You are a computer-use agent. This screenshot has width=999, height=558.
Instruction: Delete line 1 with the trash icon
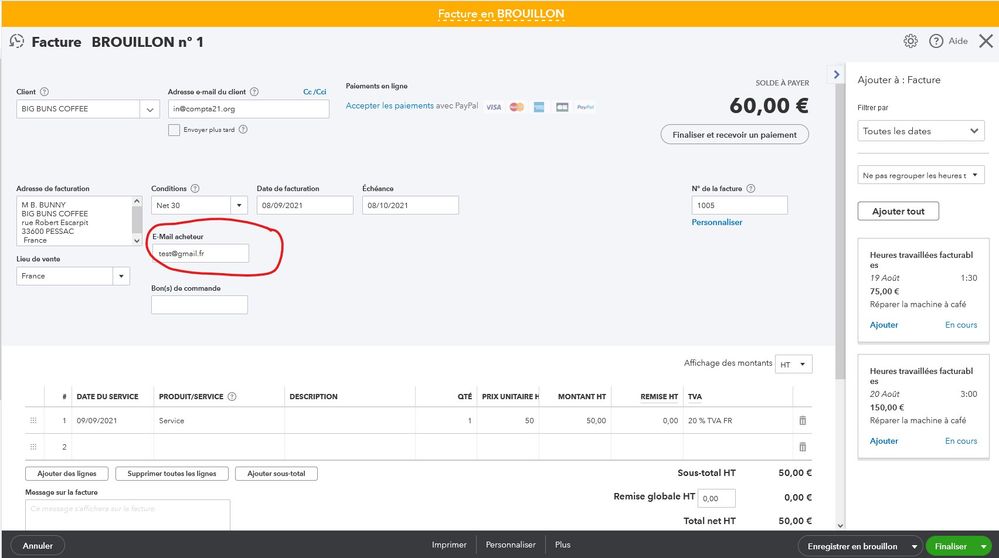[803, 420]
